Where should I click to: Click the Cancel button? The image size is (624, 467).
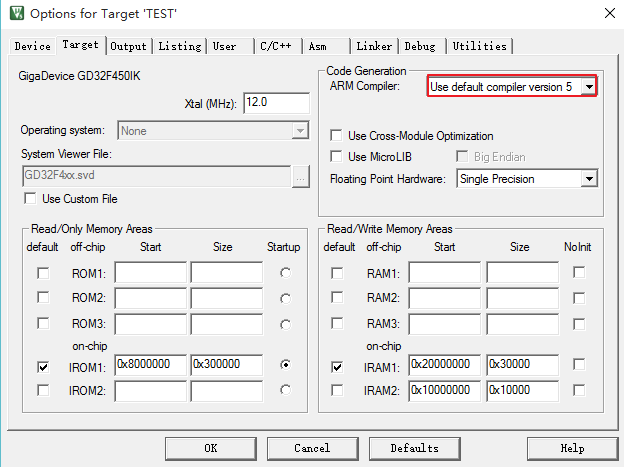pos(312,449)
